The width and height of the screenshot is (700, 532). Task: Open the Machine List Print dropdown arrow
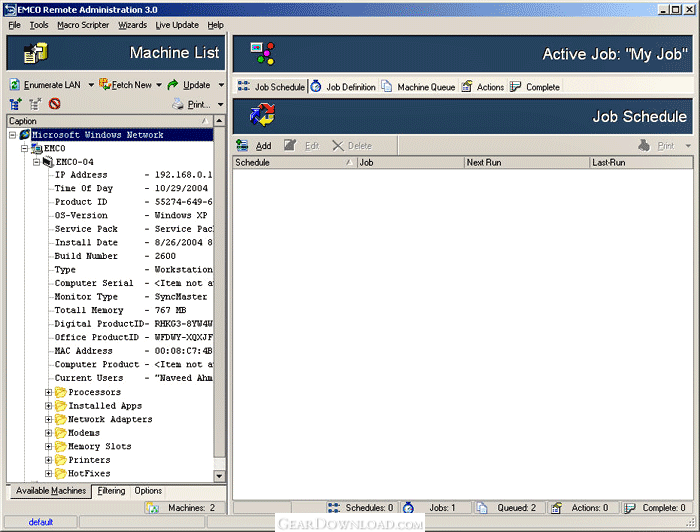coord(221,104)
